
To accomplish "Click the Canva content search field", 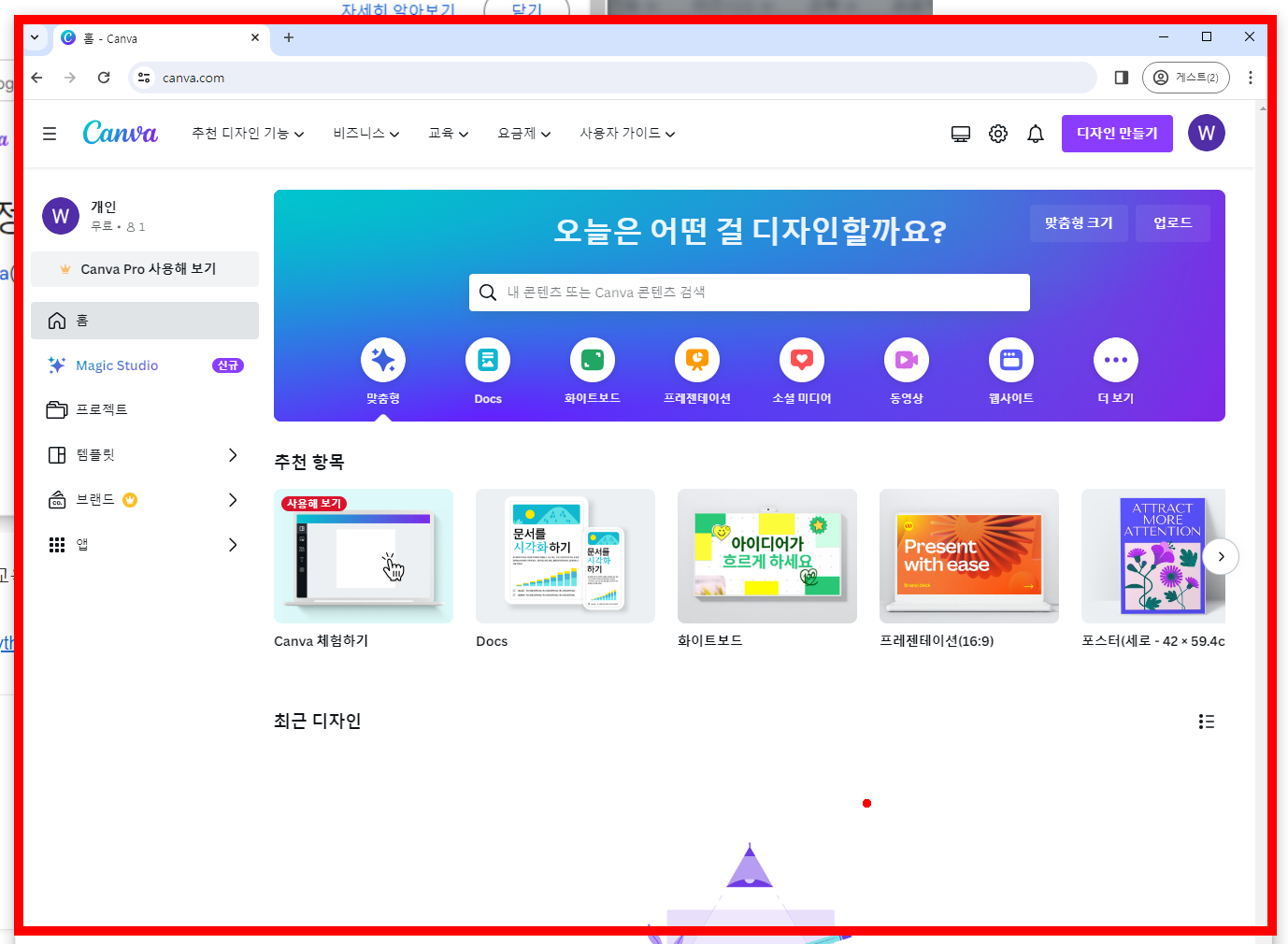I will 750,293.
